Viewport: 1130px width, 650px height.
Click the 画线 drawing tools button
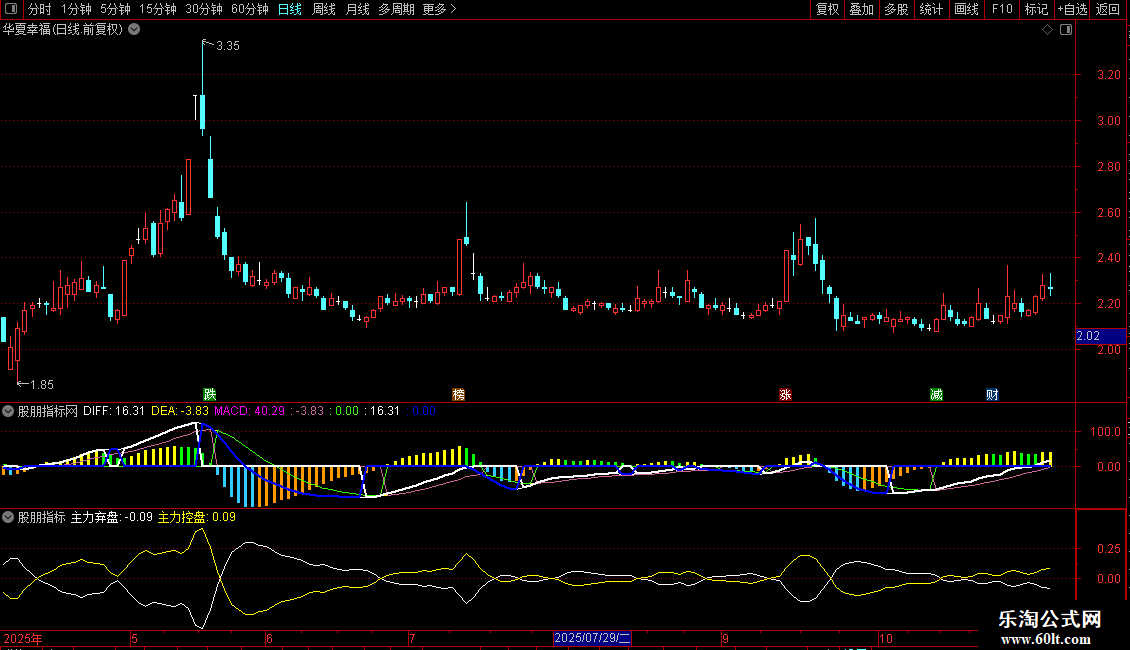tap(967, 9)
